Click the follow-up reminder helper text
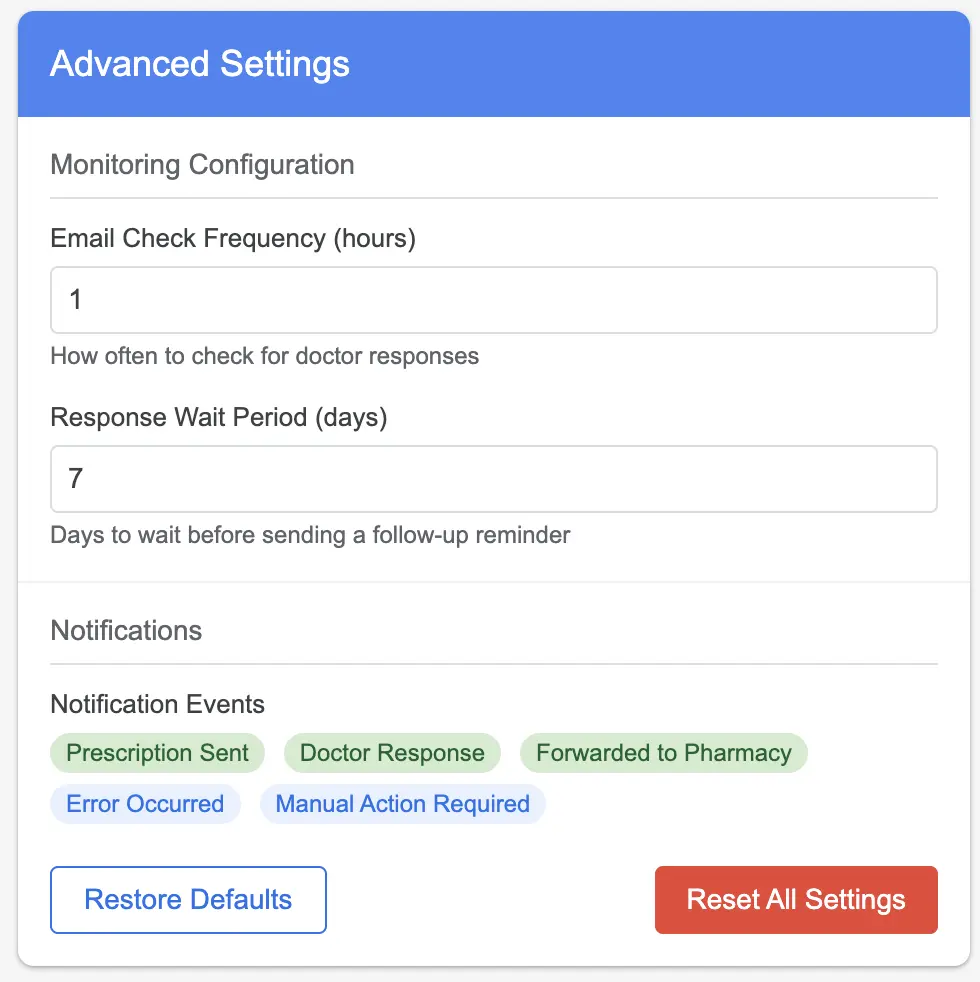 point(310,535)
